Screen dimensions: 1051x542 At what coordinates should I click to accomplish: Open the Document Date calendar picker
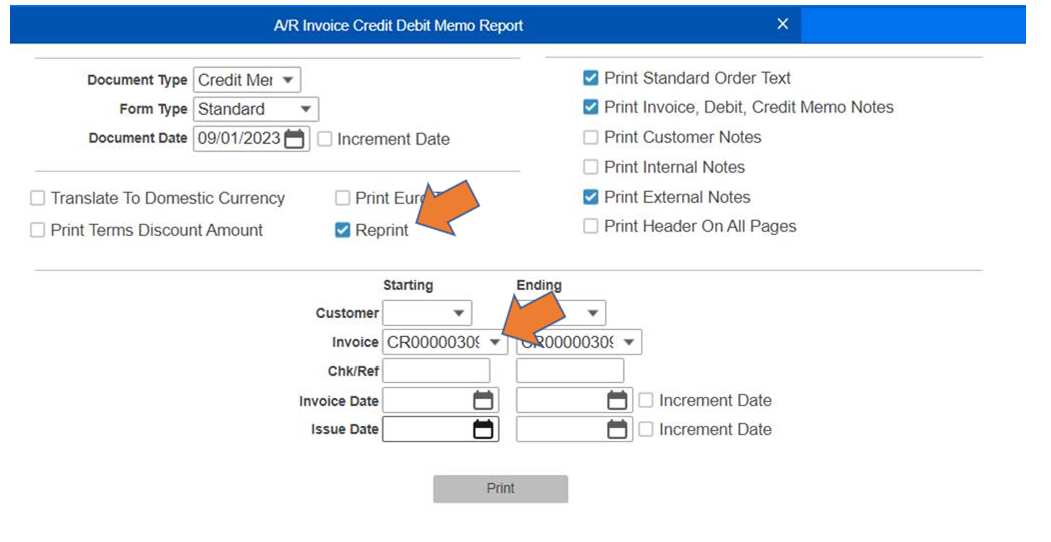pyautogui.click(x=294, y=140)
